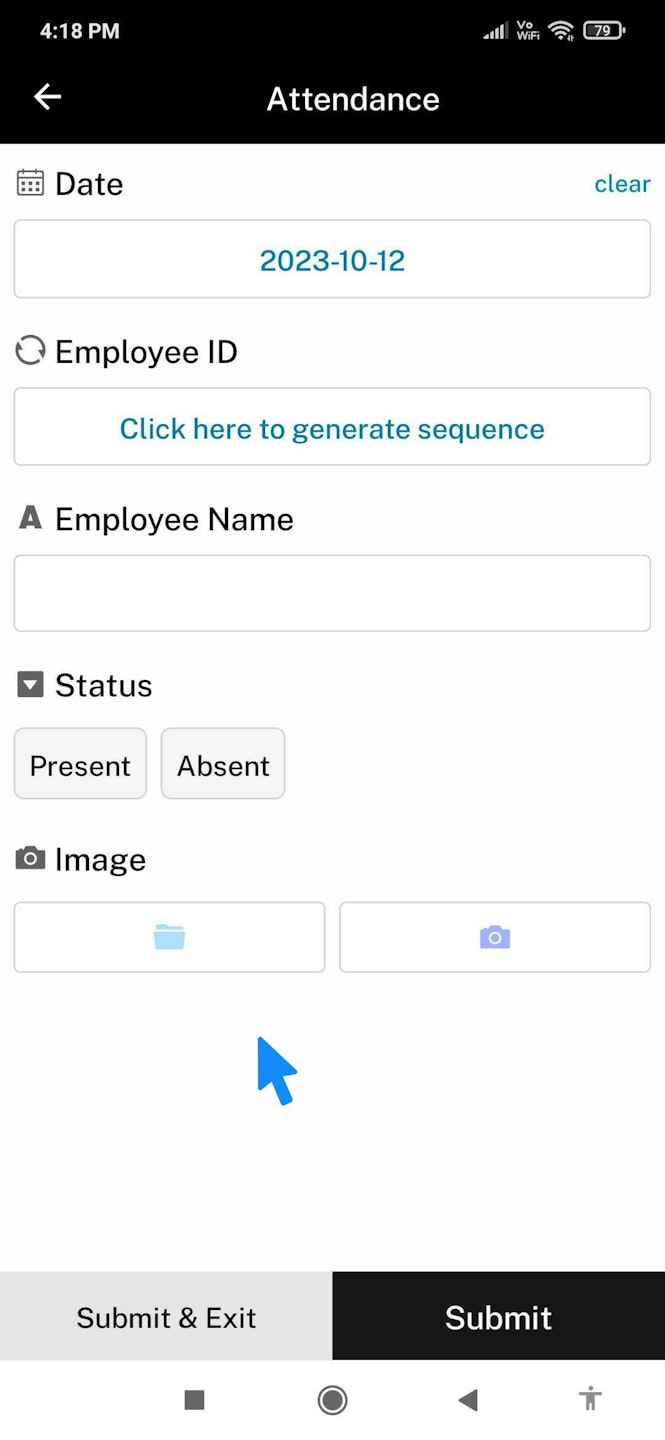The width and height of the screenshot is (665, 1440).
Task: Tap the back arrow in the header
Action: click(47, 97)
